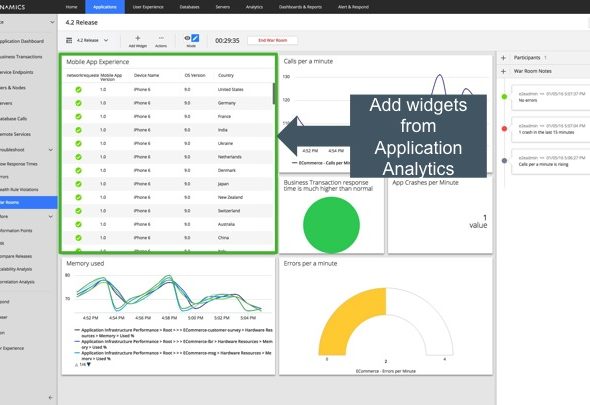Expand the More section chevron in sidebar

coord(51,216)
